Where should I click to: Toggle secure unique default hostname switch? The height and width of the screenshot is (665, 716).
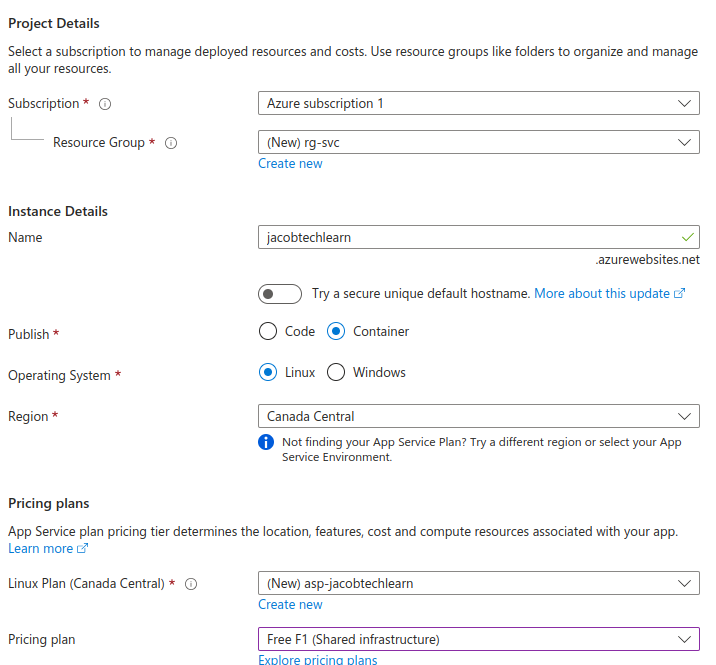pyautogui.click(x=279, y=294)
